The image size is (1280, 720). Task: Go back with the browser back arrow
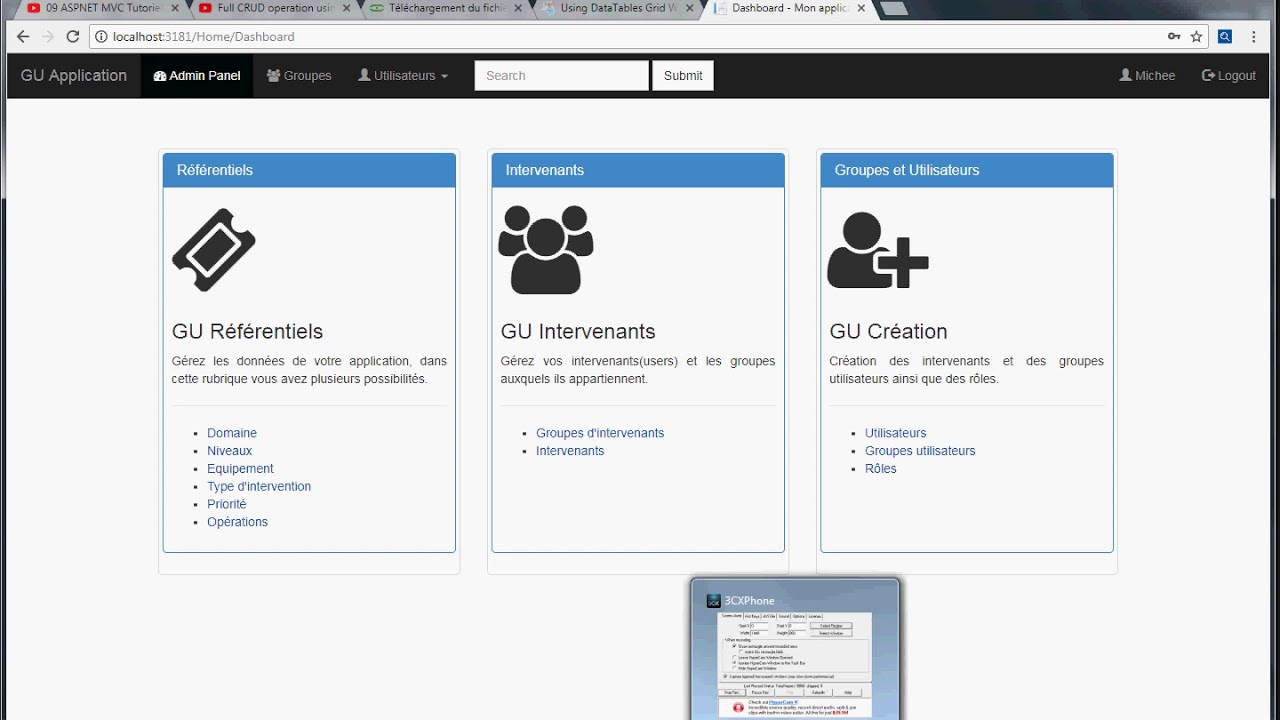[x=23, y=36]
